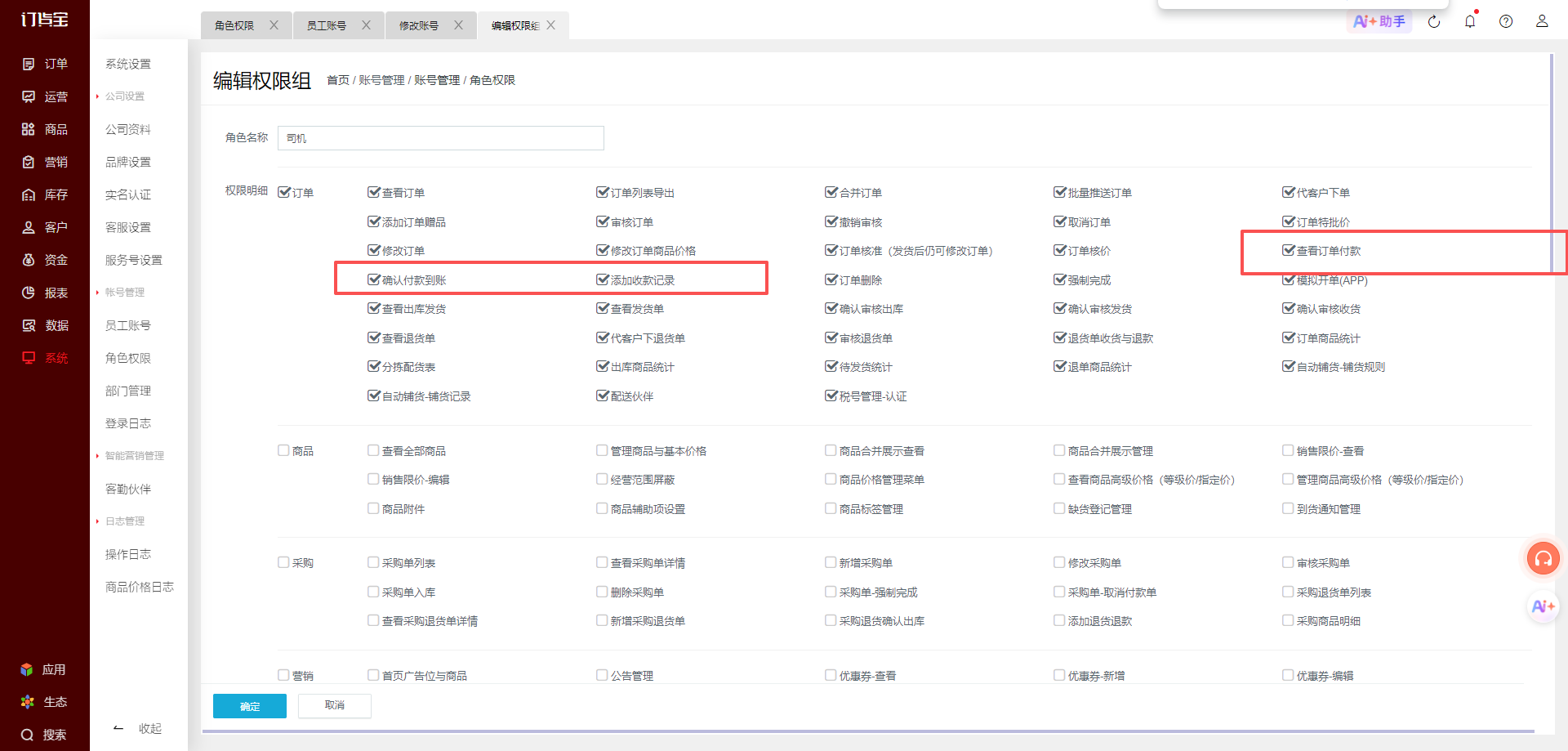Switch to the 员工账号 tab
The image size is (1568, 751).
(327, 25)
